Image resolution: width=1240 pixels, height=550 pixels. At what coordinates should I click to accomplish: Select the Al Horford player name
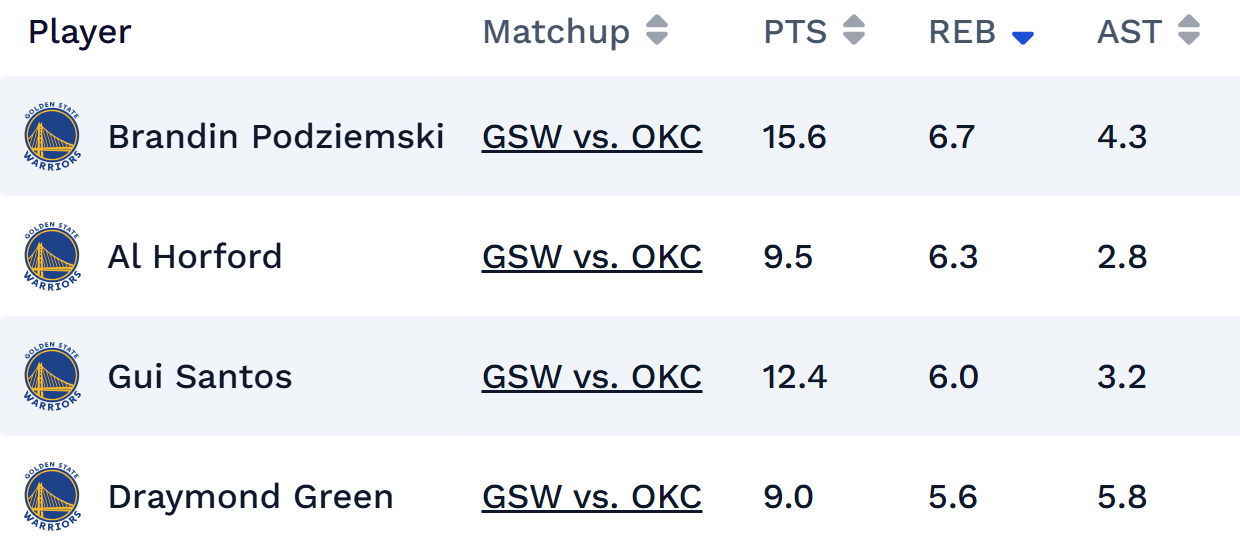click(x=195, y=257)
